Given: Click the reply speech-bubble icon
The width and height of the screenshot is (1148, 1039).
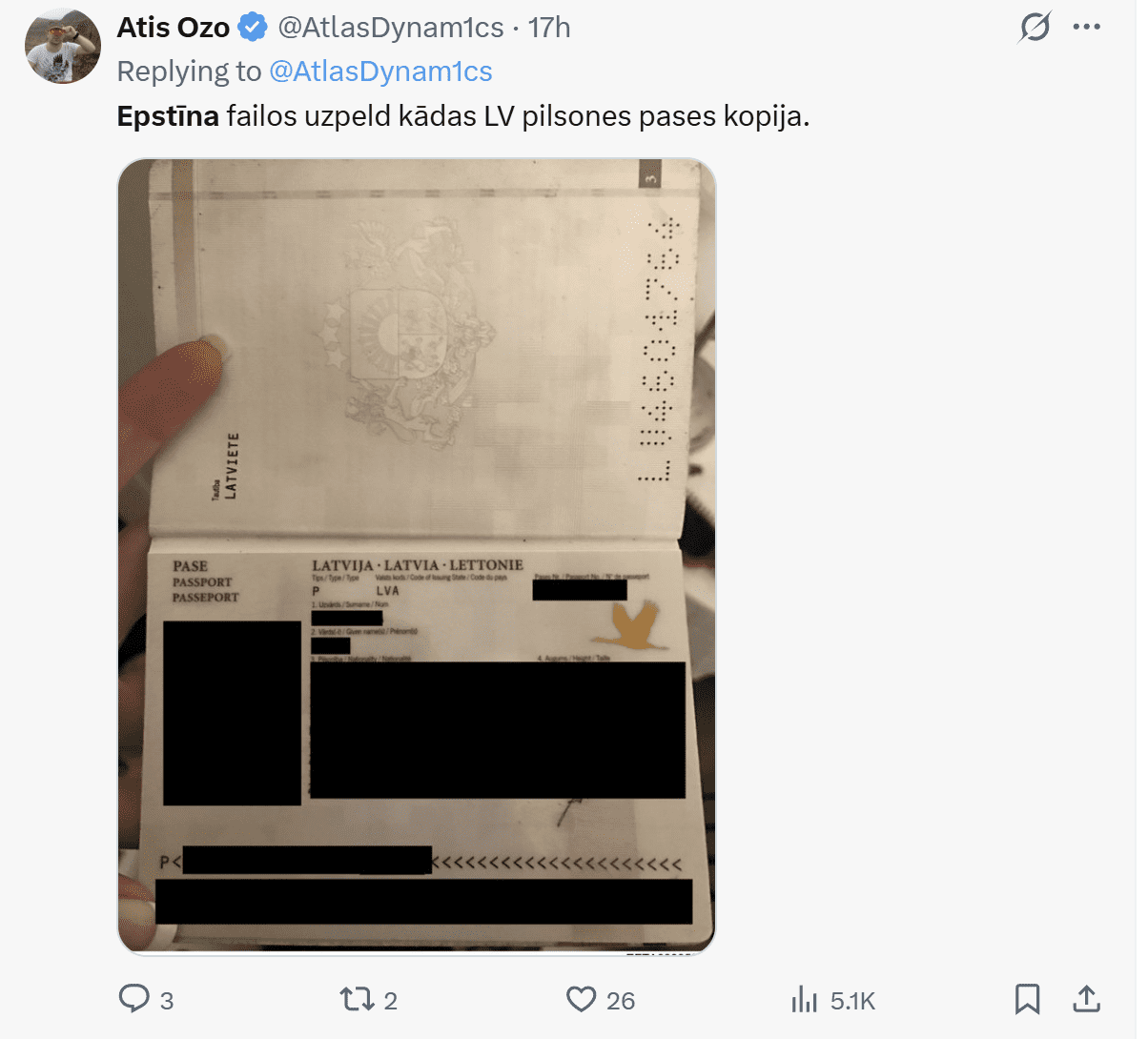Looking at the screenshot, I should [133, 999].
